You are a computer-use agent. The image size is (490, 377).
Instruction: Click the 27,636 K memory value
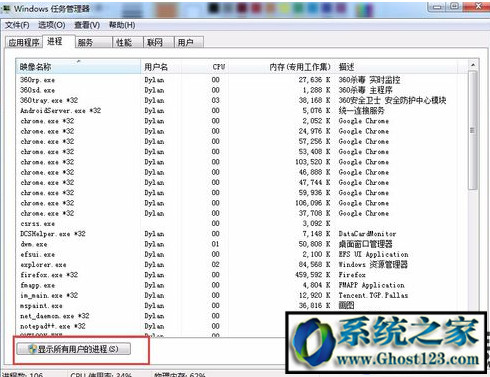pos(314,80)
